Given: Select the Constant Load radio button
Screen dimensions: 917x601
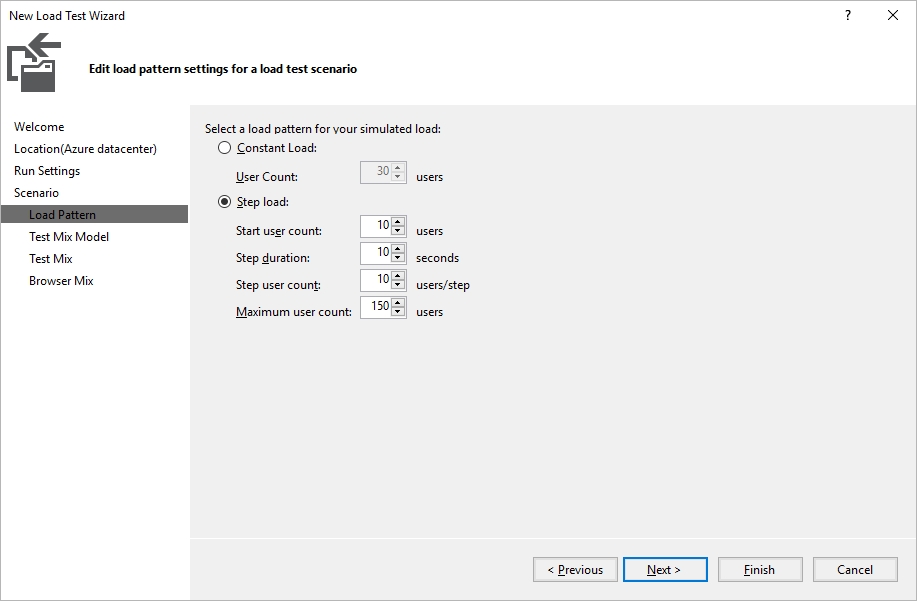Looking at the screenshot, I should [225, 148].
